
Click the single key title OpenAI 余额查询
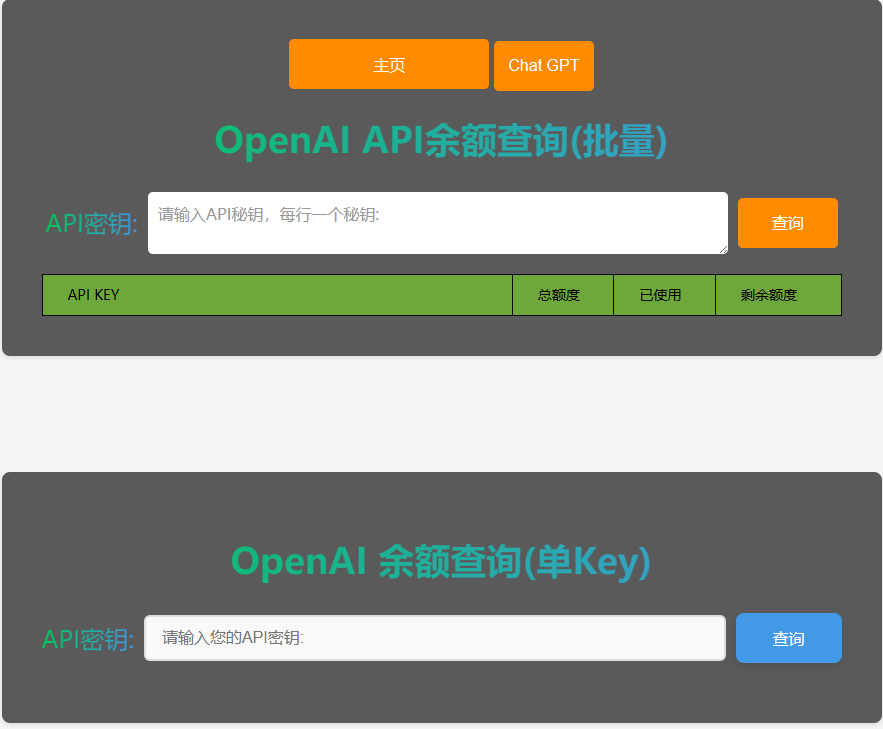tap(441, 561)
